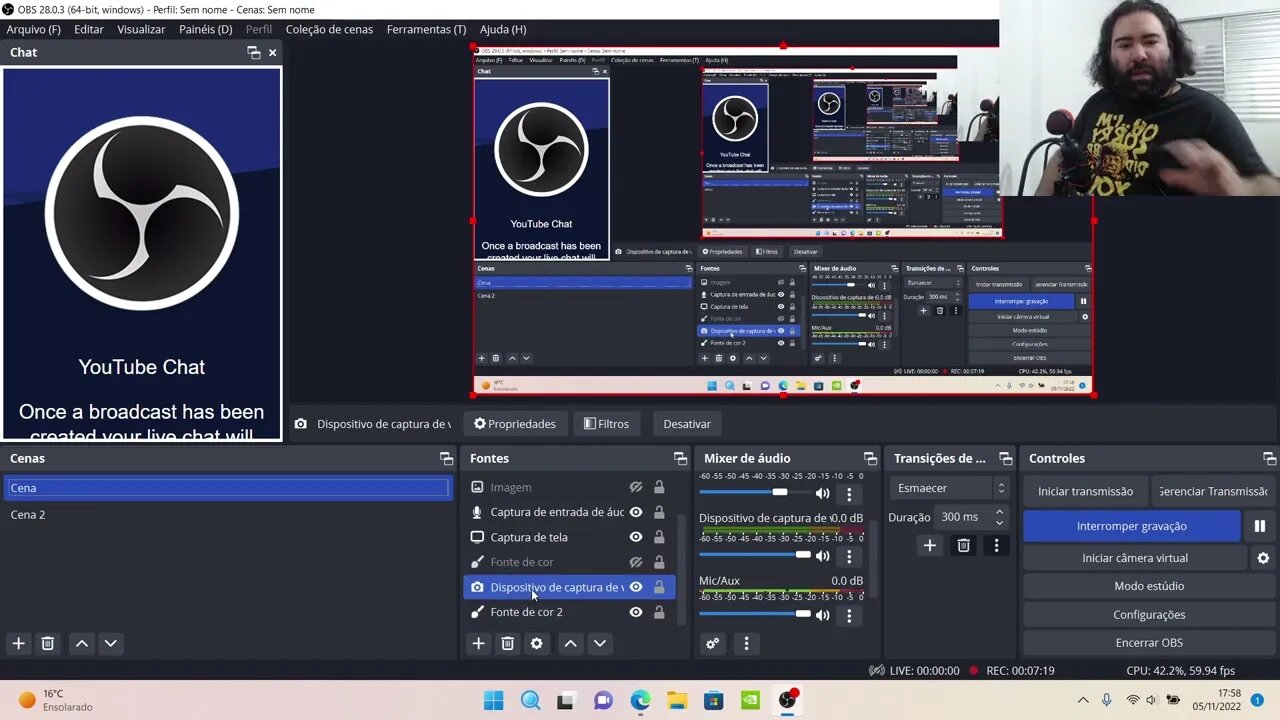
Task: Show the Imagem source
Action: [x=635, y=487]
